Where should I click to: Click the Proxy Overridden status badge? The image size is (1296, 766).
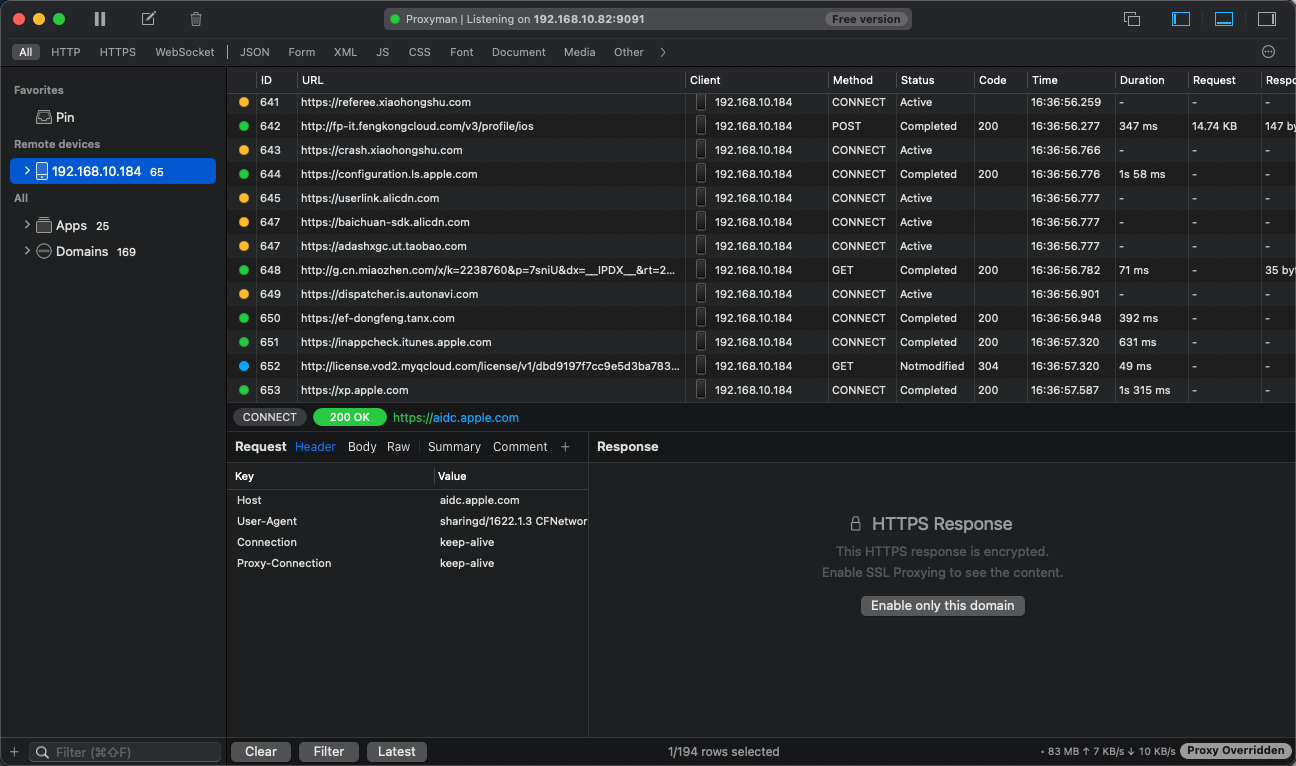(1236, 751)
